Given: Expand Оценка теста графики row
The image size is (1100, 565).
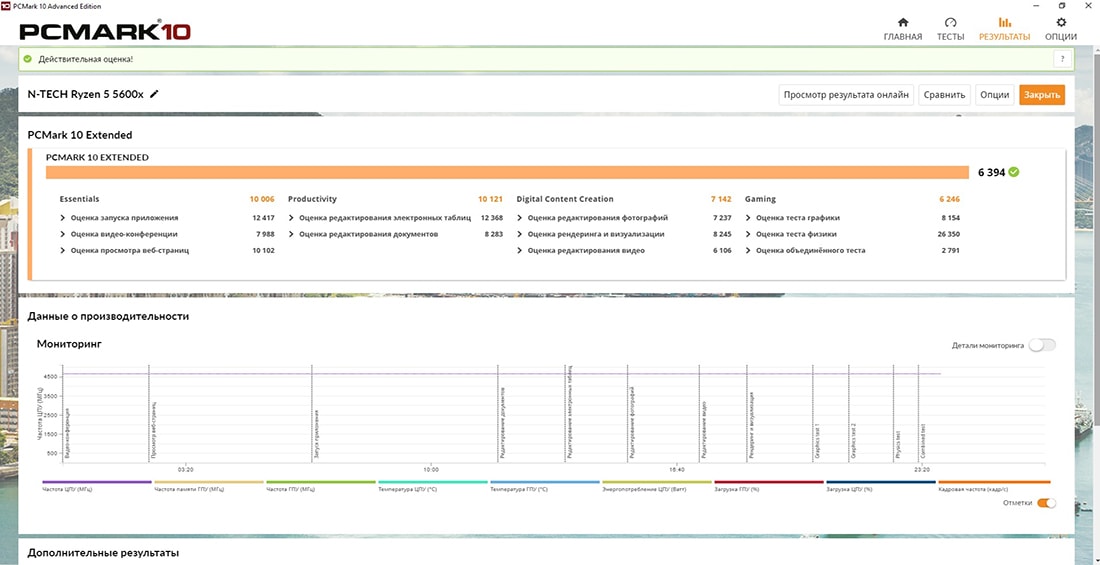Looking at the screenshot, I should 749,218.
